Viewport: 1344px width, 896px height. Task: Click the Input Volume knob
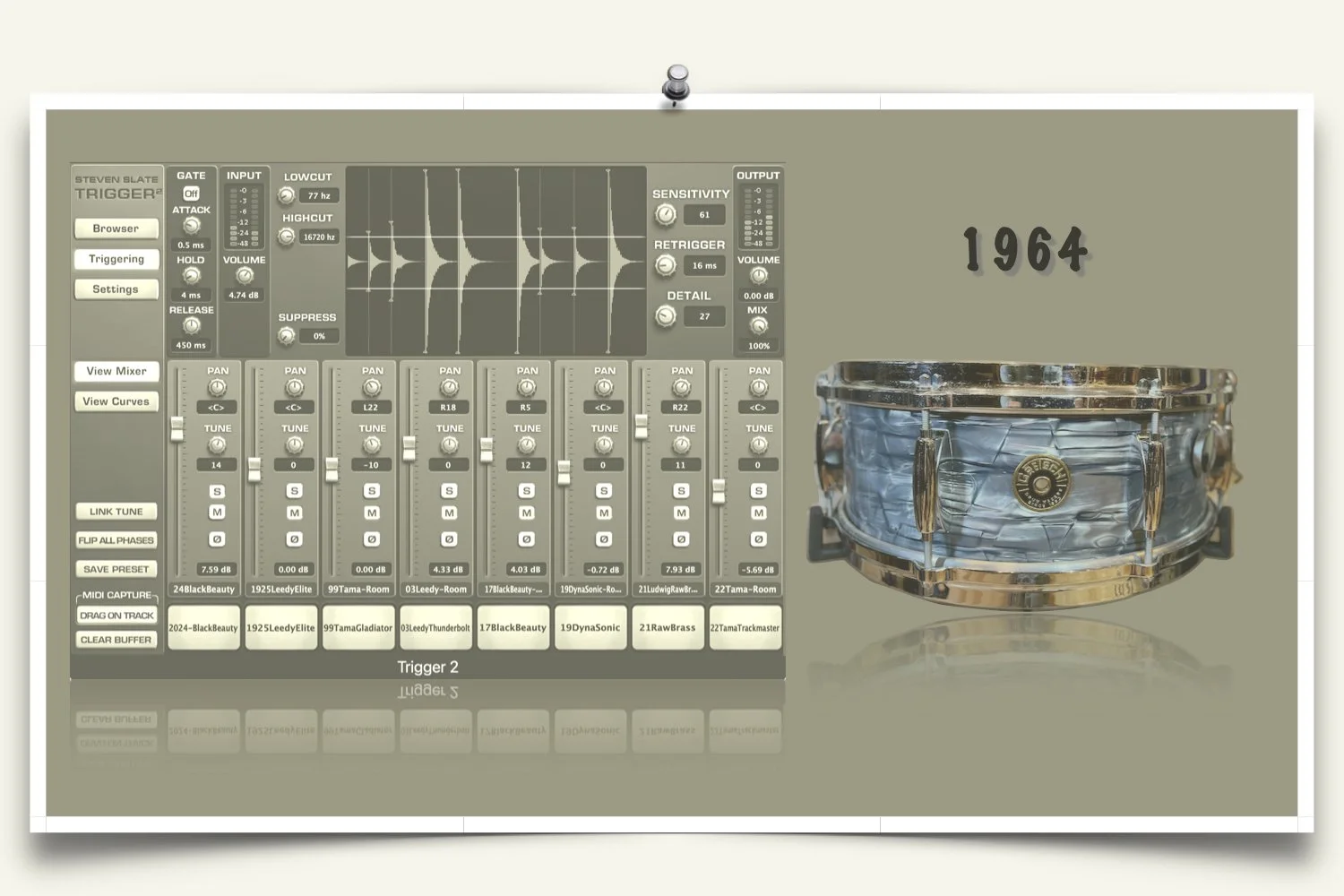click(x=244, y=276)
